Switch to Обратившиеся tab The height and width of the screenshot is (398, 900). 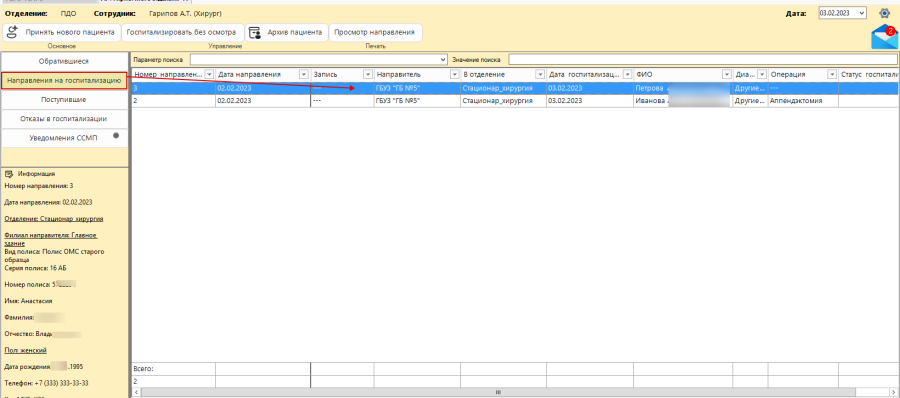(64, 61)
